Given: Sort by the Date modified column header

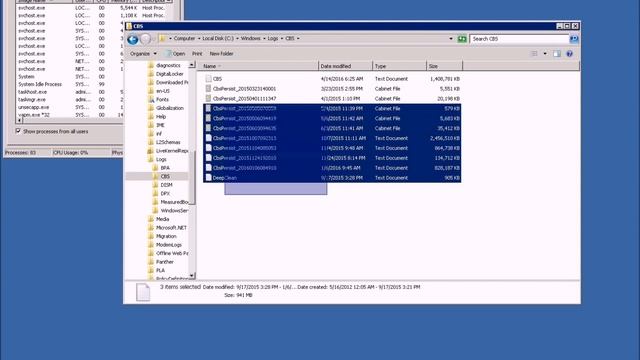Looking at the screenshot, I should click(345, 66).
